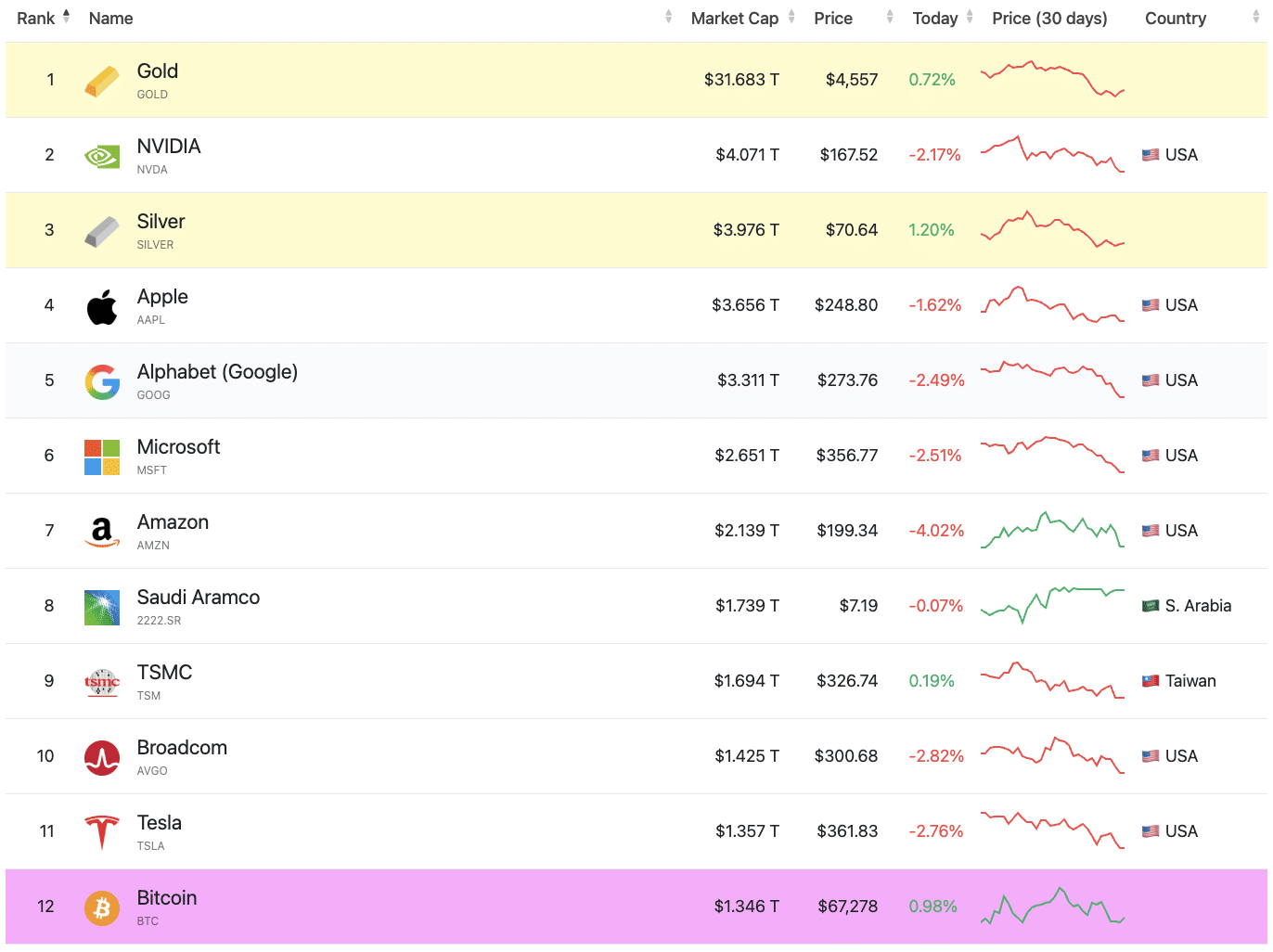1273x952 pixels.
Task: Click the Broadcom red logo
Action: coord(102,757)
